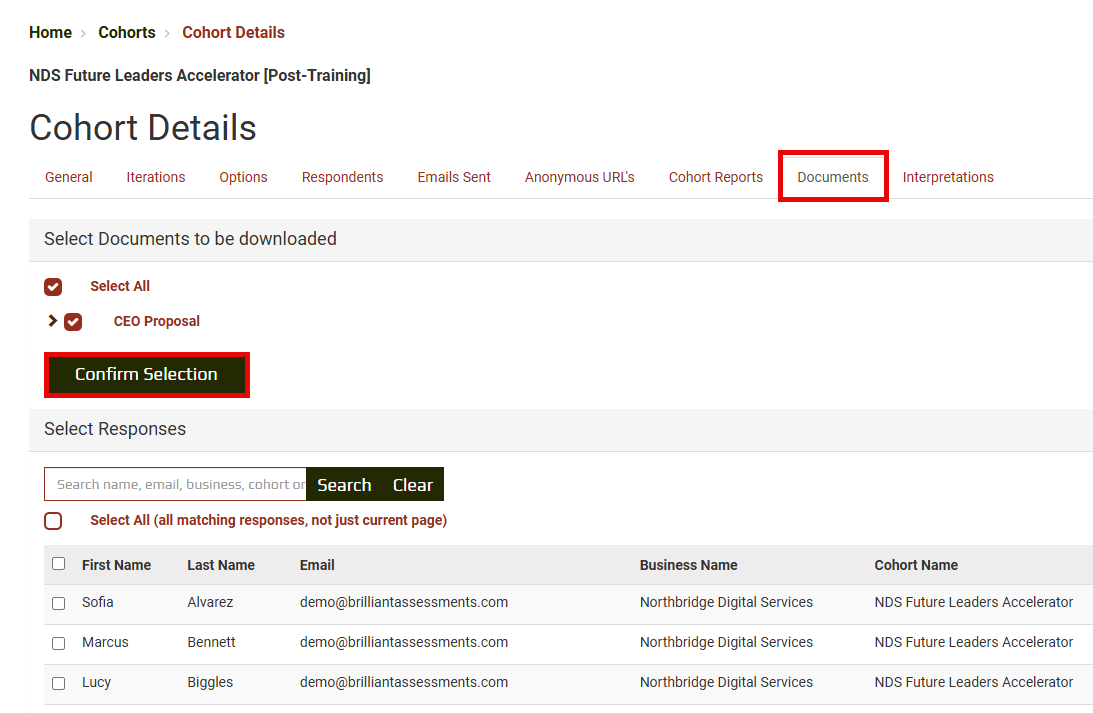Switch to the Interpretations tab
The height and width of the screenshot is (713, 1093).
click(x=948, y=177)
